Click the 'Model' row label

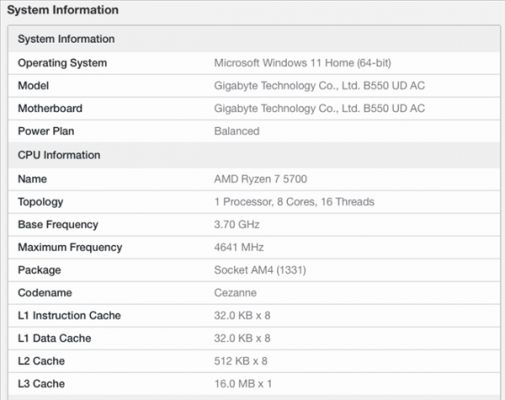(33, 86)
